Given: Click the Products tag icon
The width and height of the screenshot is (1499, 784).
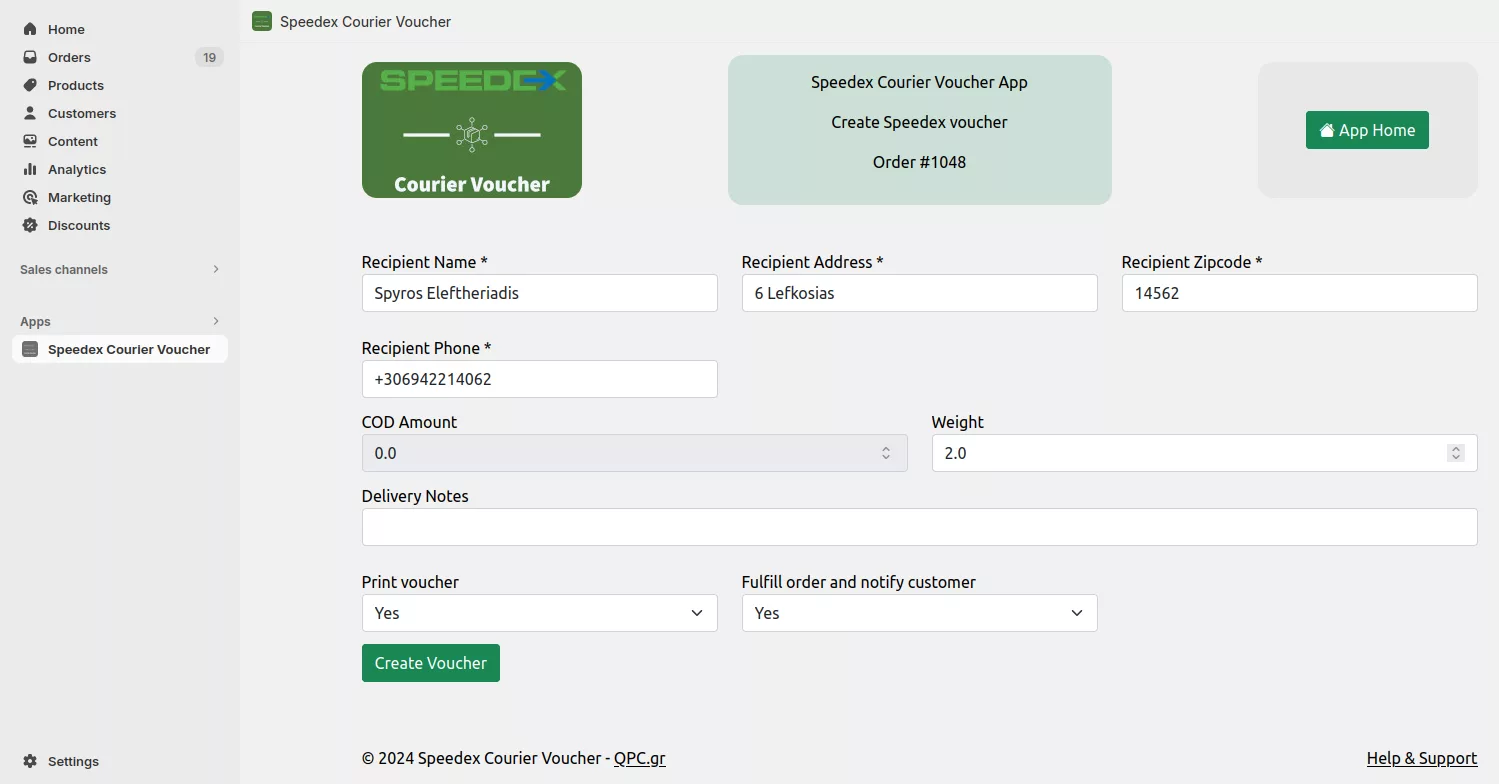Looking at the screenshot, I should click(x=30, y=85).
